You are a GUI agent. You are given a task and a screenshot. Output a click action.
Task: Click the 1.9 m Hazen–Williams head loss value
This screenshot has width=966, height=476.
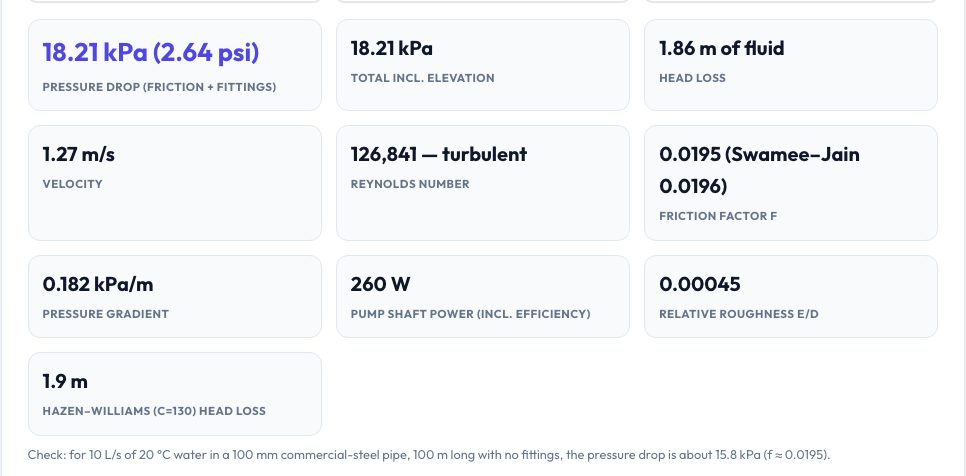pyautogui.click(x=65, y=382)
